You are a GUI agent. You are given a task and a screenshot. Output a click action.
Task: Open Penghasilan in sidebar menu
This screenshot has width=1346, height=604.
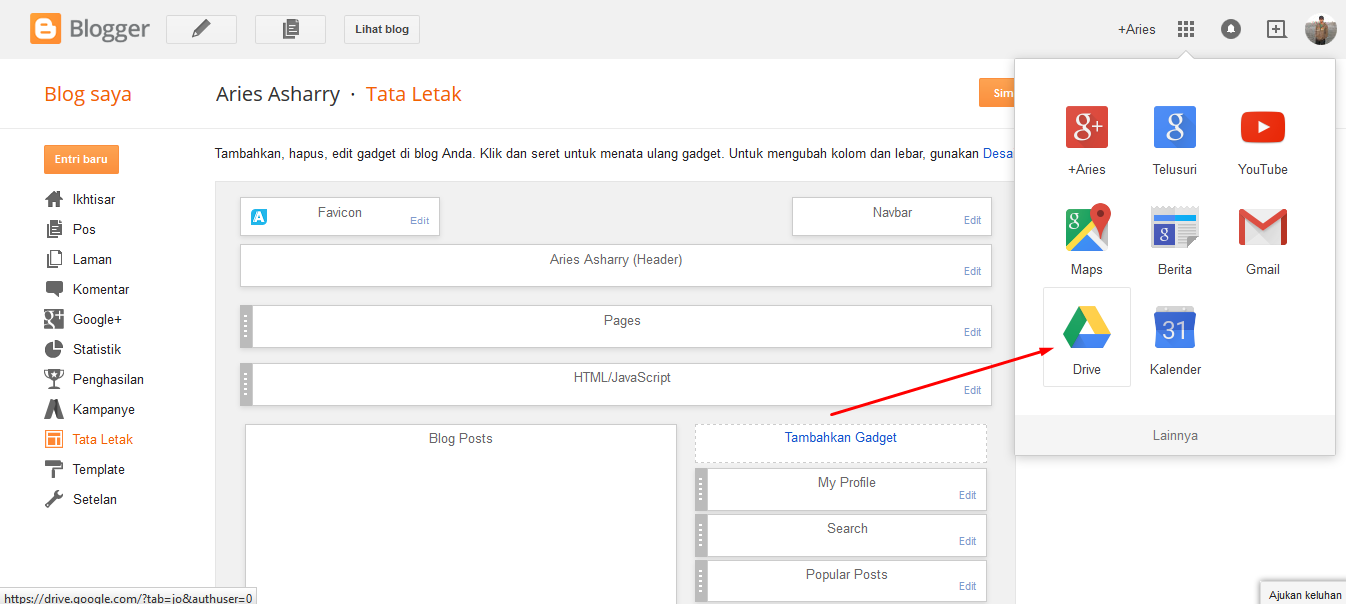tap(108, 379)
